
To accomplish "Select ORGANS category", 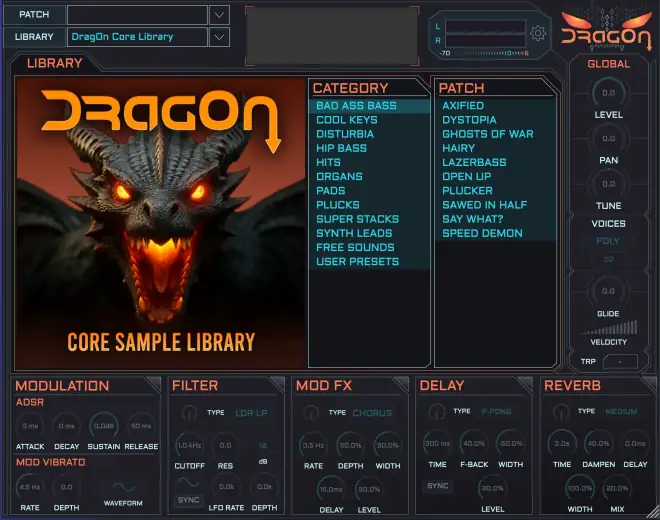I will (x=369, y=176).
